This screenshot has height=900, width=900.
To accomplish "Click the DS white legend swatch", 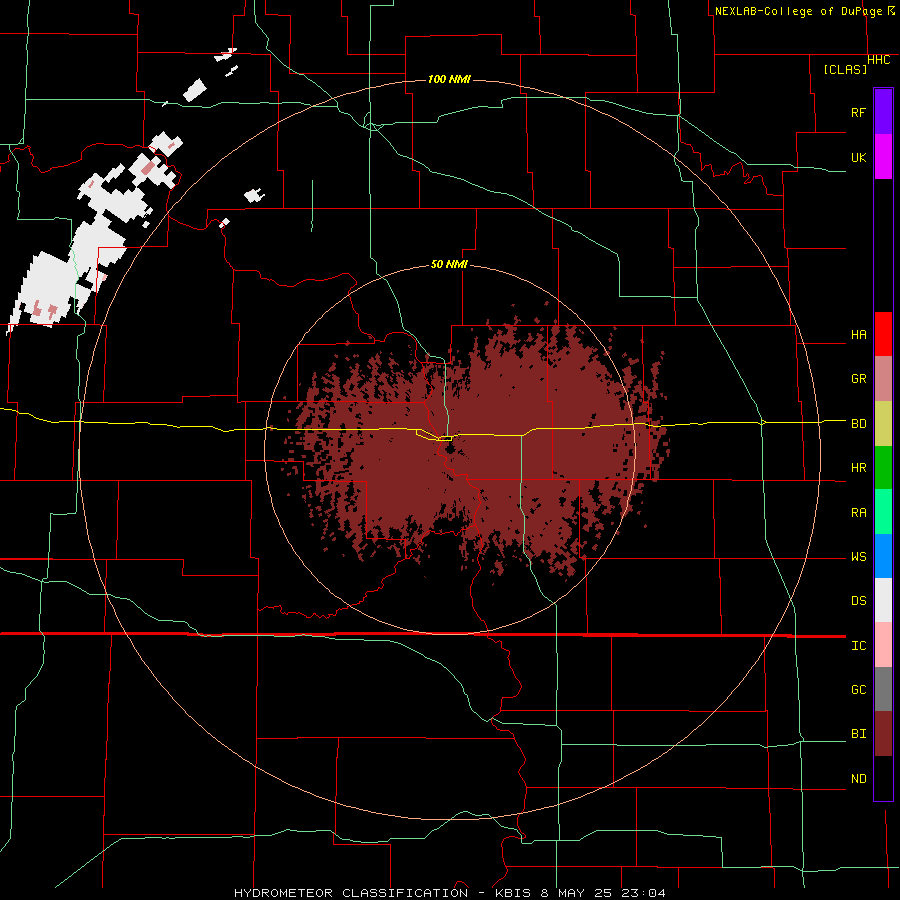I will click(x=883, y=600).
